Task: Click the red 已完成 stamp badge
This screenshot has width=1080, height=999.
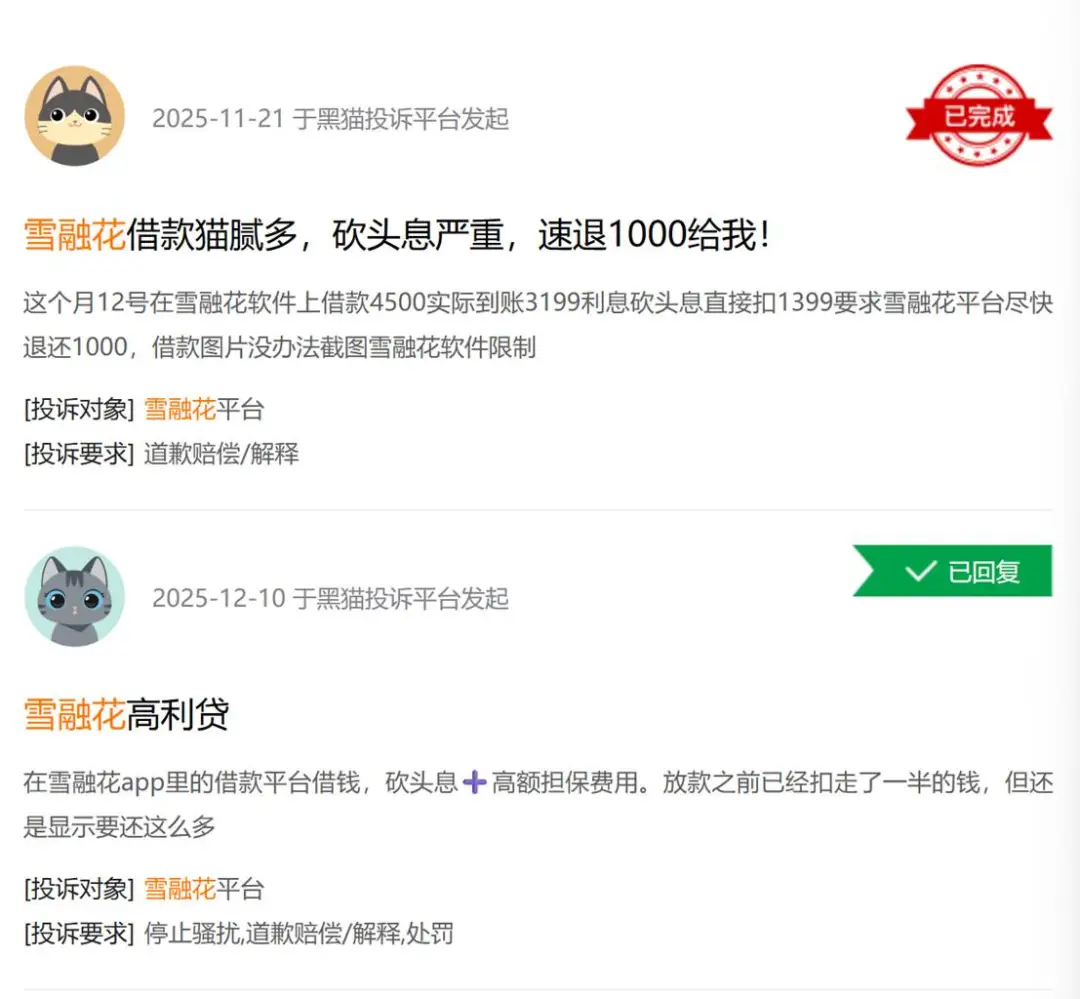Action: [x=979, y=115]
